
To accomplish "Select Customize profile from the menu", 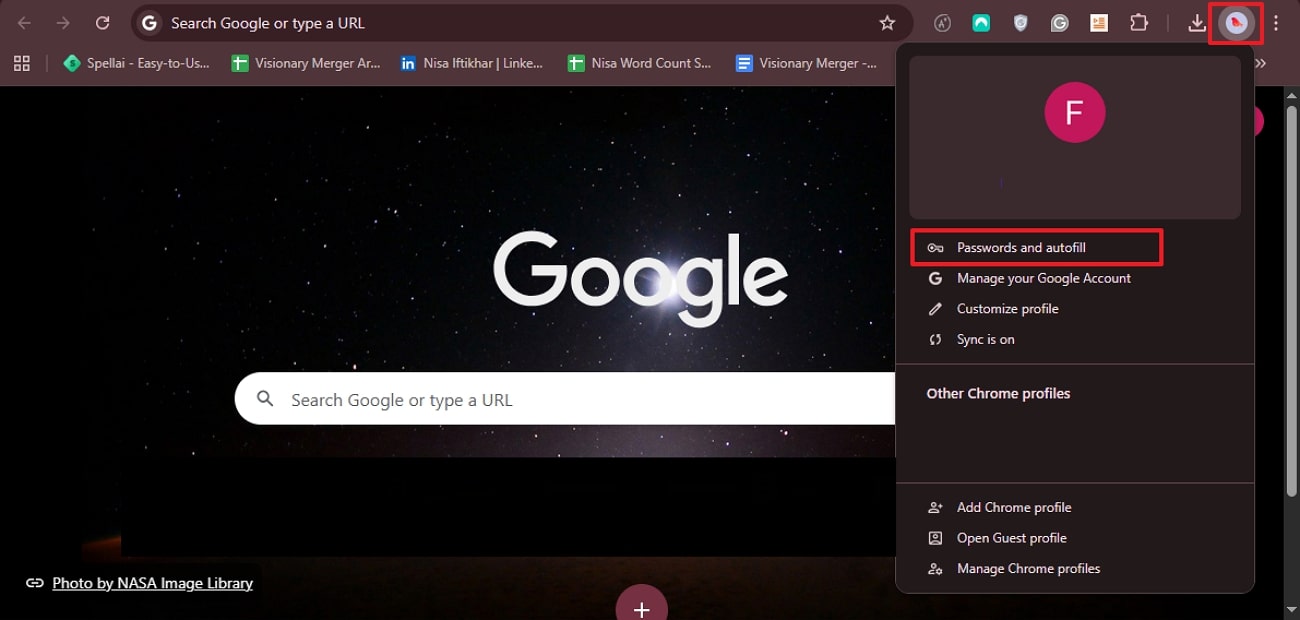I will (1008, 309).
